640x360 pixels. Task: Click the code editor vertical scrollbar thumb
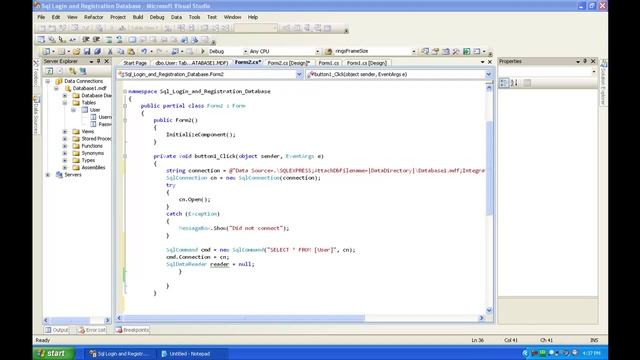point(489,168)
